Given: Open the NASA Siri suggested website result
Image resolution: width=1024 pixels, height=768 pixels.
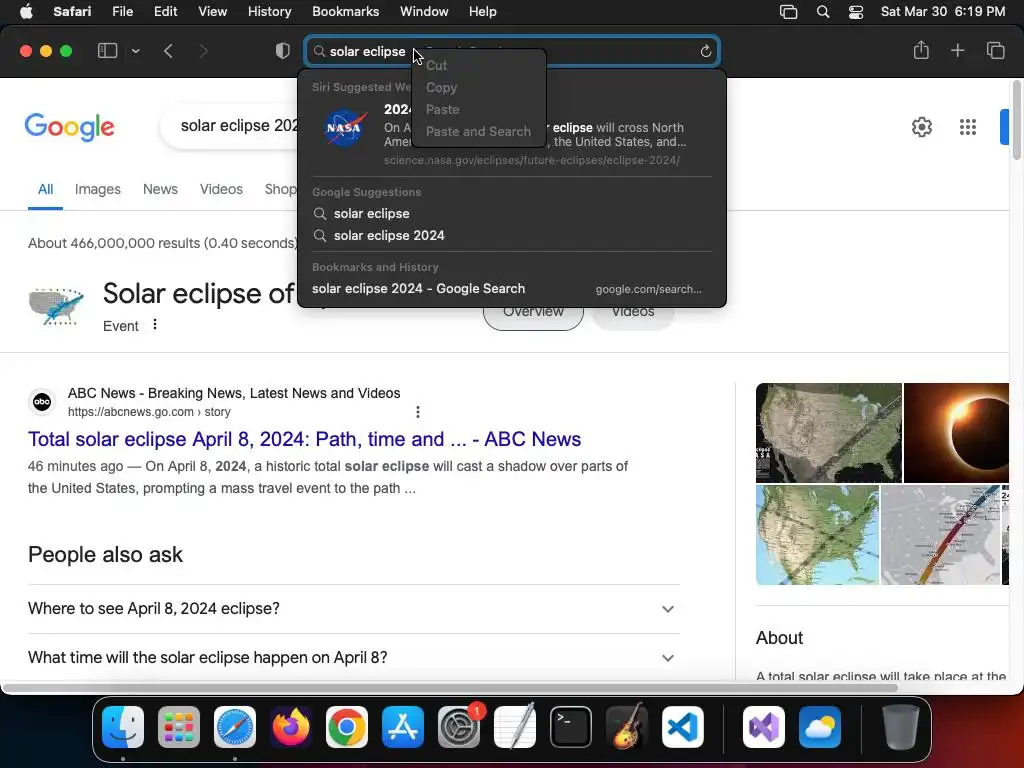Looking at the screenshot, I should pos(512,134).
